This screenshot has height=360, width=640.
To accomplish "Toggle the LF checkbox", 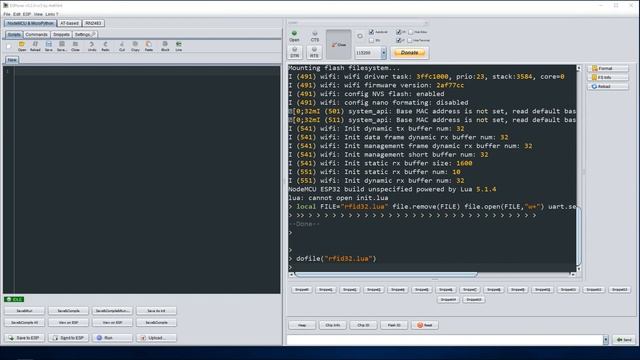I will [x=398, y=40].
